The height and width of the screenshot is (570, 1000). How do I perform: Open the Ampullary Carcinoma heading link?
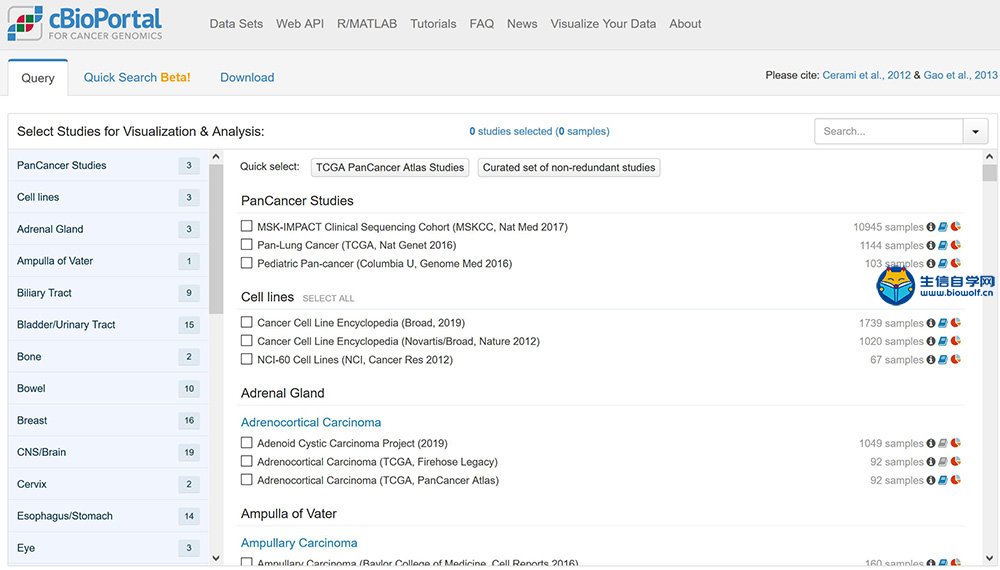pyautogui.click(x=299, y=543)
